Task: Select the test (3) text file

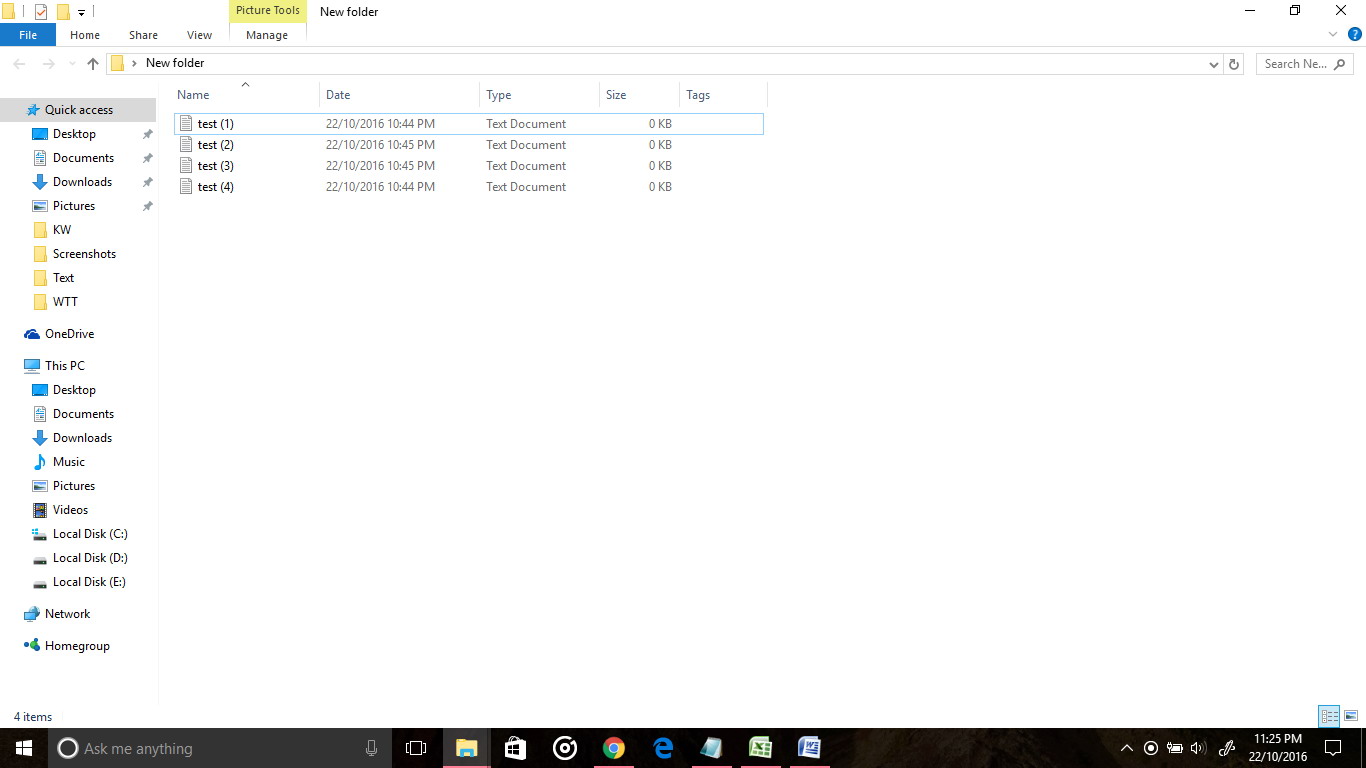Action: pyautogui.click(x=215, y=166)
